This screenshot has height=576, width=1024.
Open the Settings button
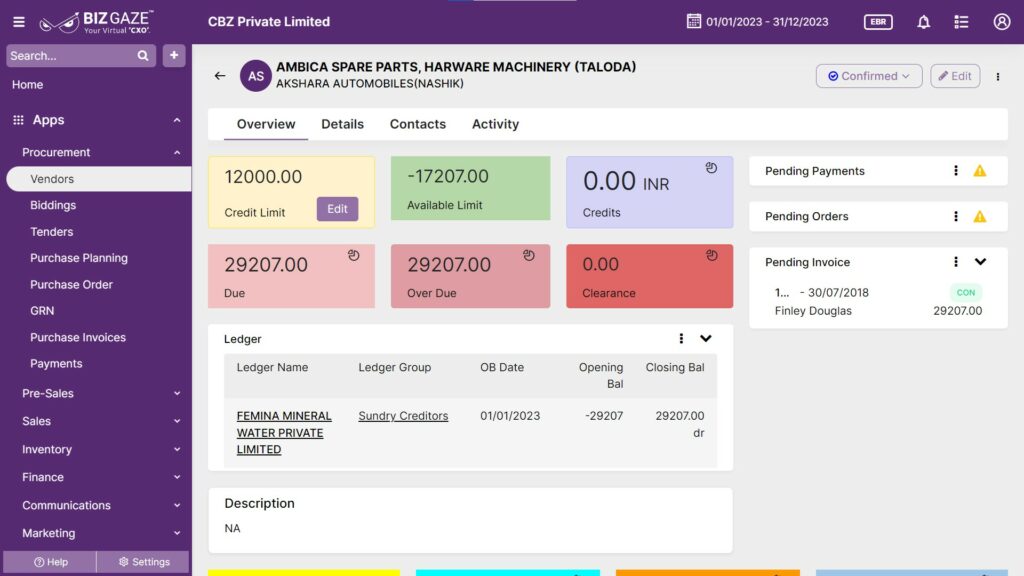pos(144,562)
